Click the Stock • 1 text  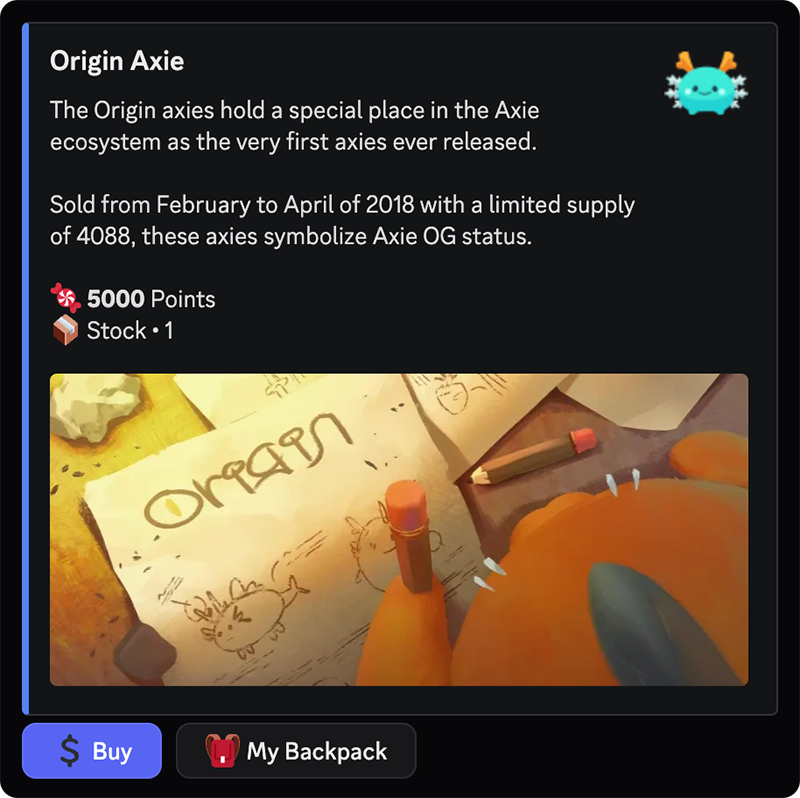pyautogui.click(x=130, y=331)
